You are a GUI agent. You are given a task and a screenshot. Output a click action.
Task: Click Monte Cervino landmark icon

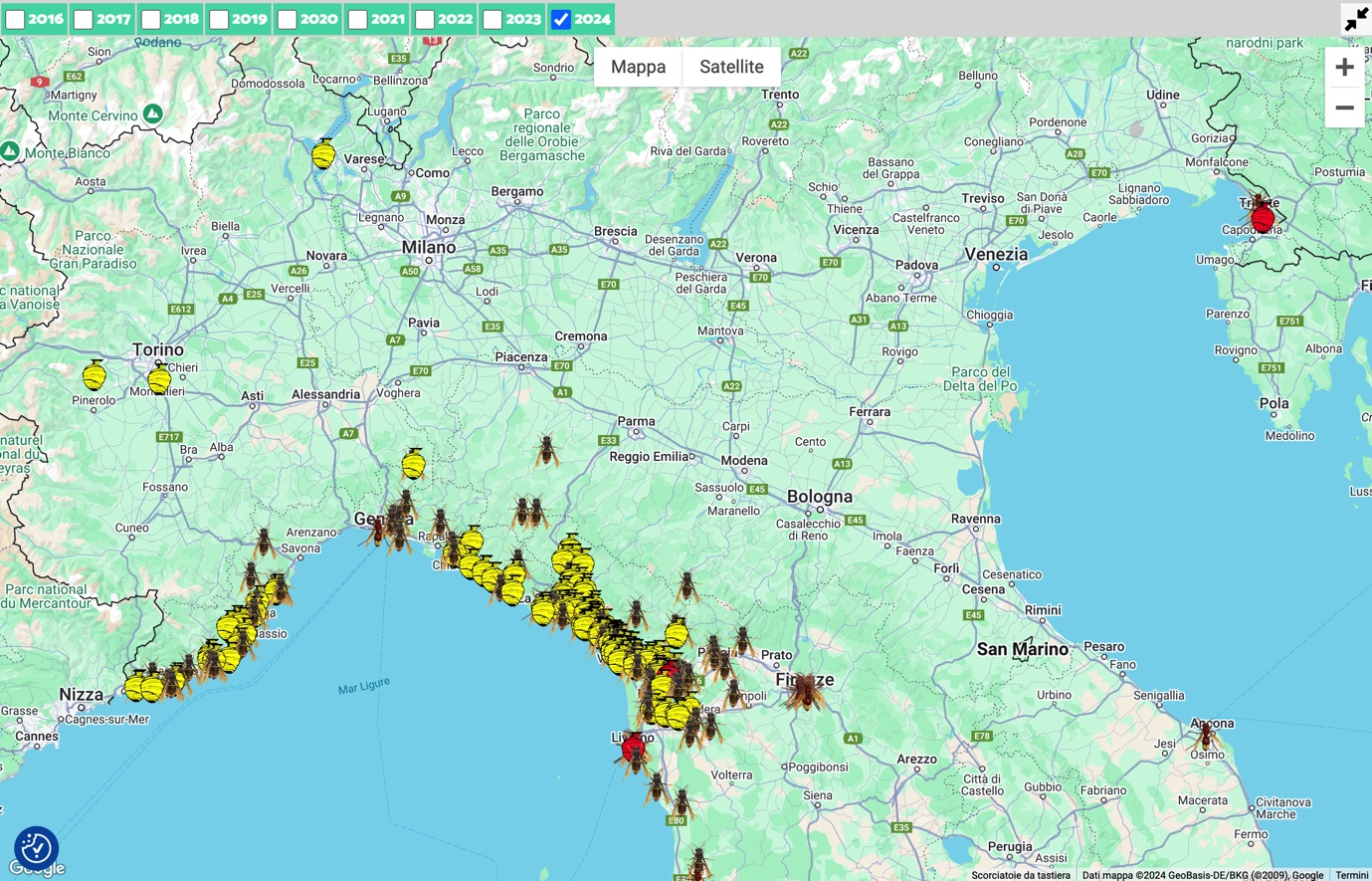(x=152, y=114)
